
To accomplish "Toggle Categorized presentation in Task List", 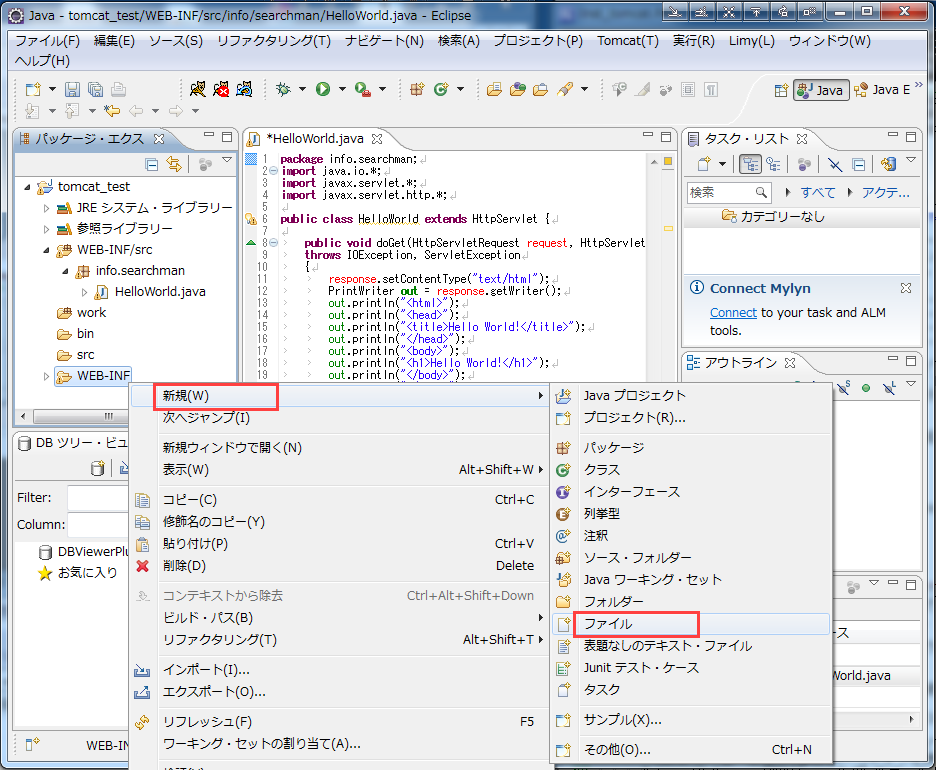I will coord(750,164).
